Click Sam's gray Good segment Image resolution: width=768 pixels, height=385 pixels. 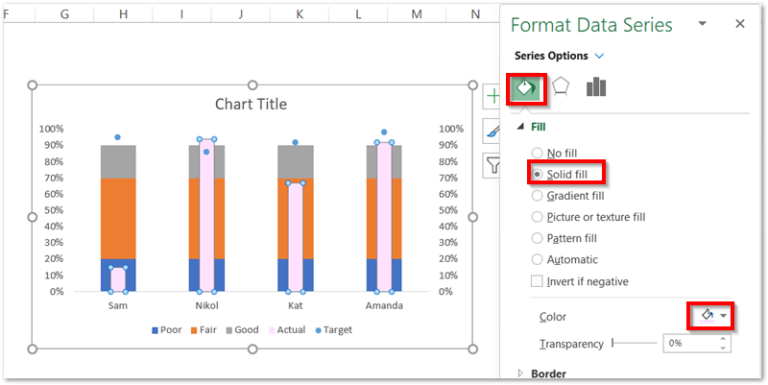point(118,162)
